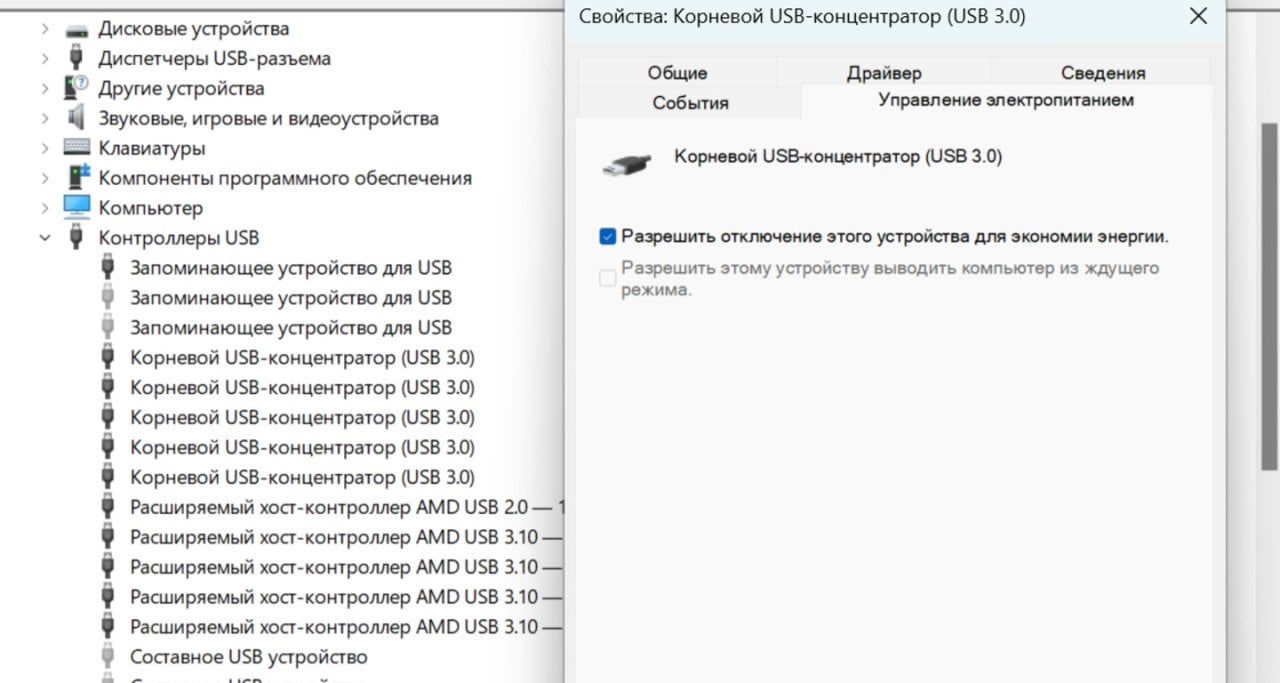Viewport: 1280px width, 683px height.
Task: Click the USB connector managers icon
Action: [76, 58]
